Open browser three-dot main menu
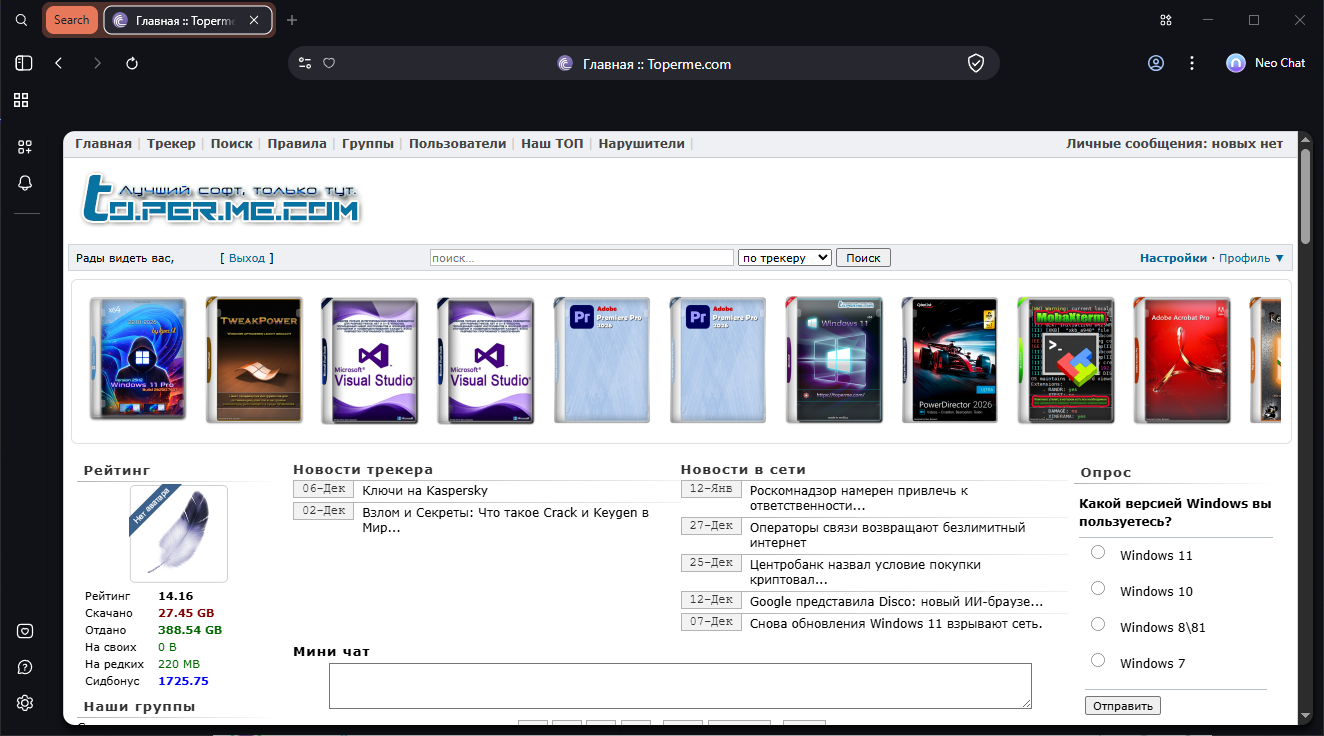Image resolution: width=1324 pixels, height=736 pixels. pyautogui.click(x=1192, y=63)
